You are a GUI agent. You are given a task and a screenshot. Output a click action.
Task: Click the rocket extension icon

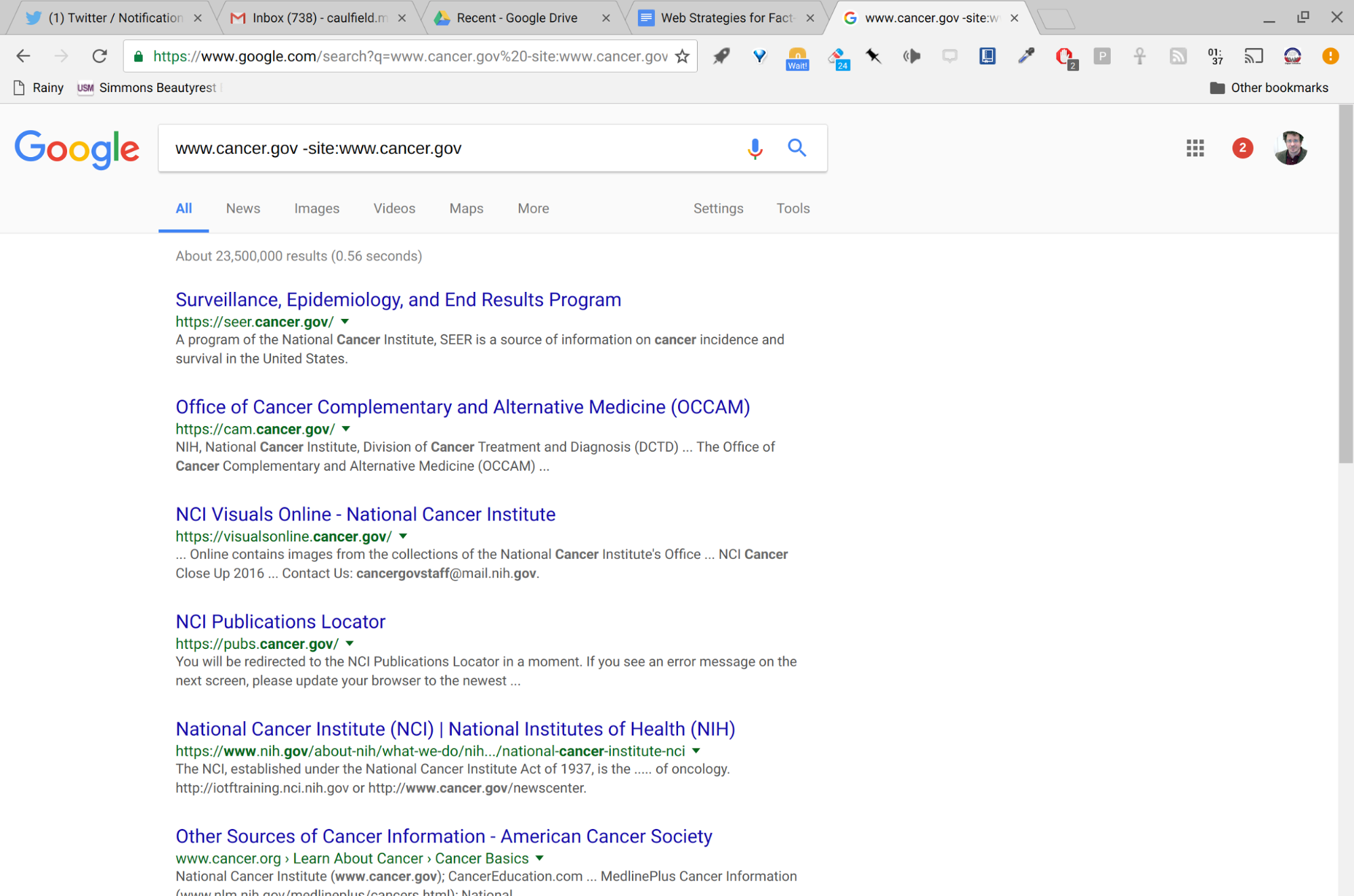721,56
